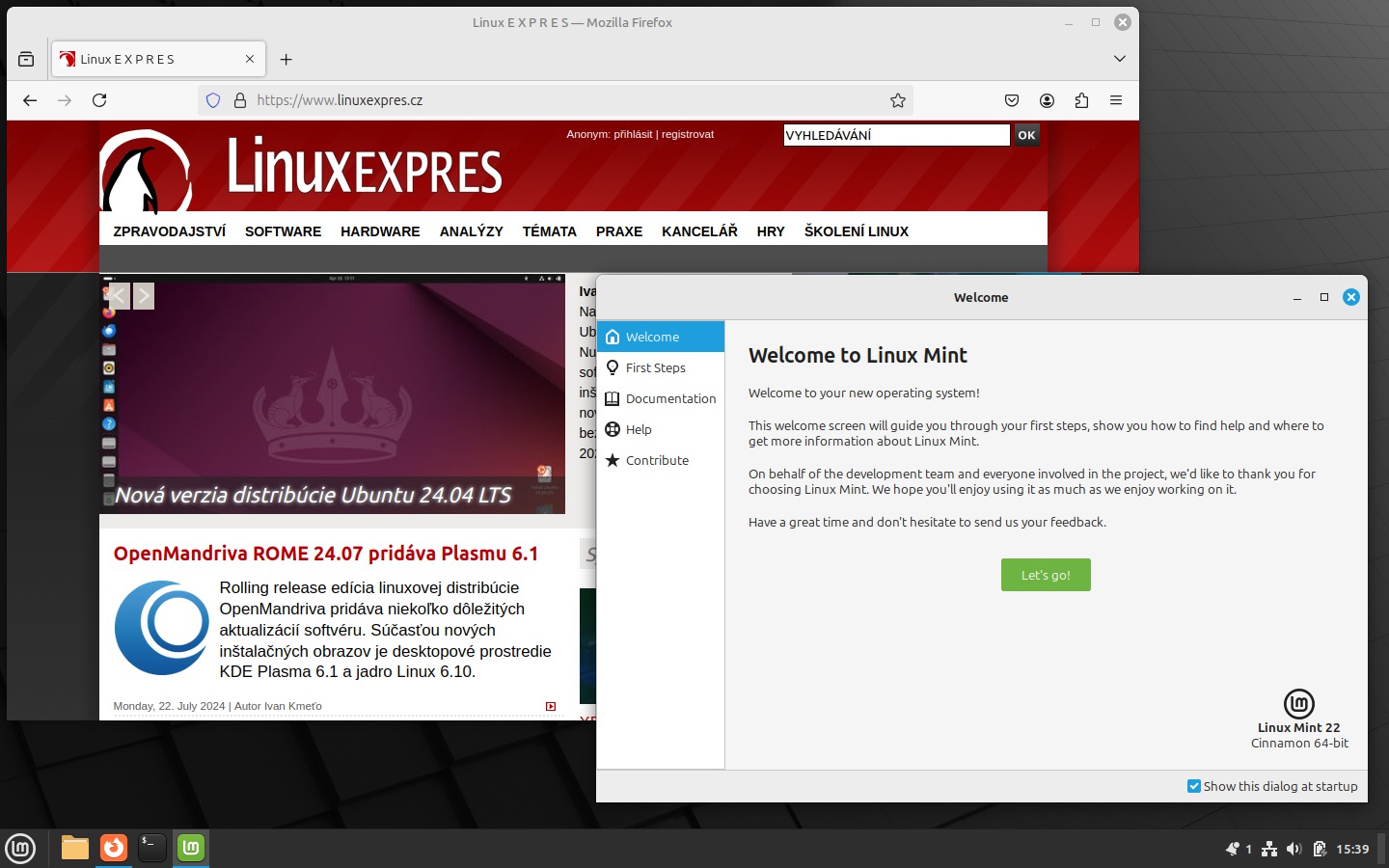This screenshot has width=1389, height=868.
Task: Open the TÉMATA menu item
Action: [x=549, y=231]
